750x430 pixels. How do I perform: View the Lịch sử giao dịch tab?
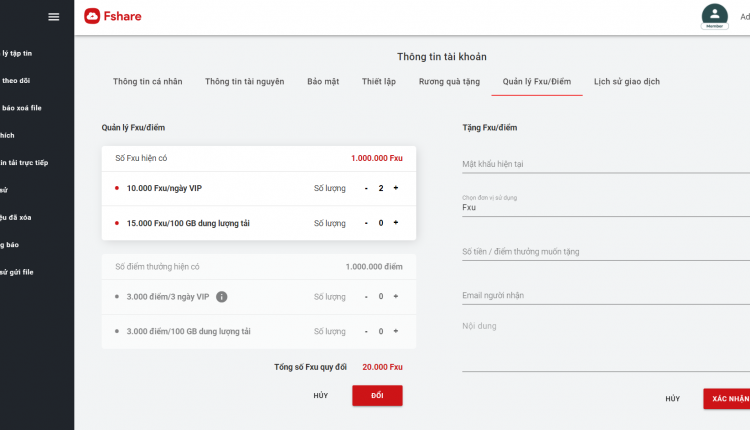pyautogui.click(x=627, y=81)
